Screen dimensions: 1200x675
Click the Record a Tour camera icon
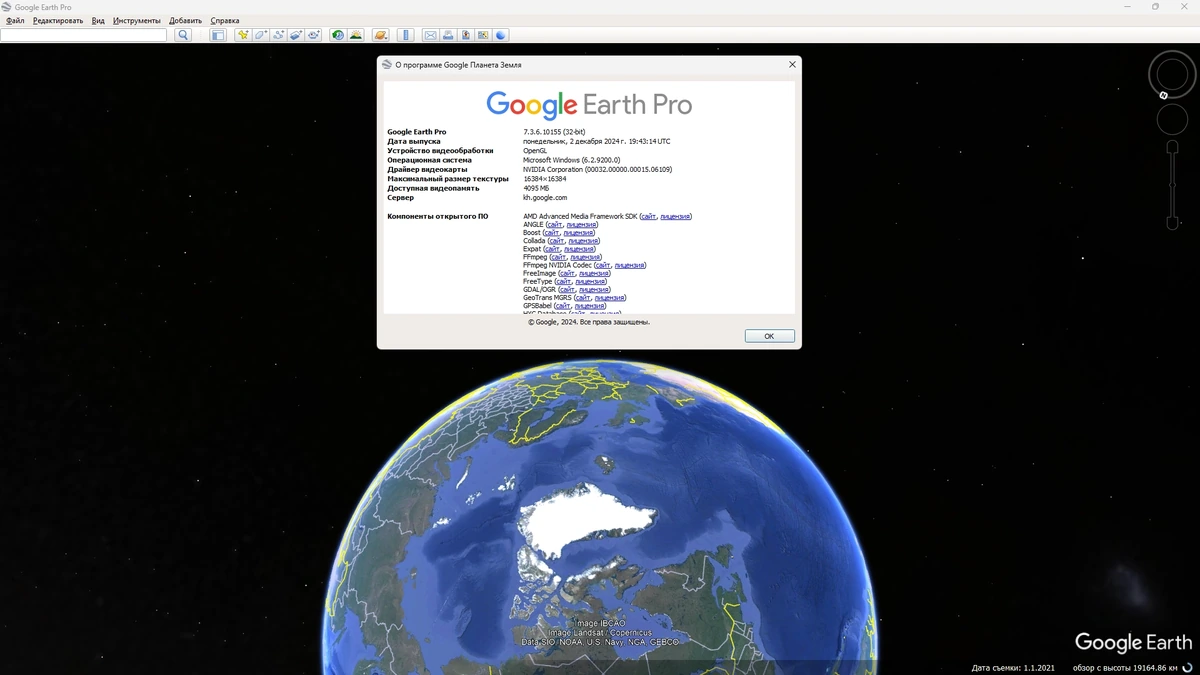pyautogui.click(x=314, y=35)
